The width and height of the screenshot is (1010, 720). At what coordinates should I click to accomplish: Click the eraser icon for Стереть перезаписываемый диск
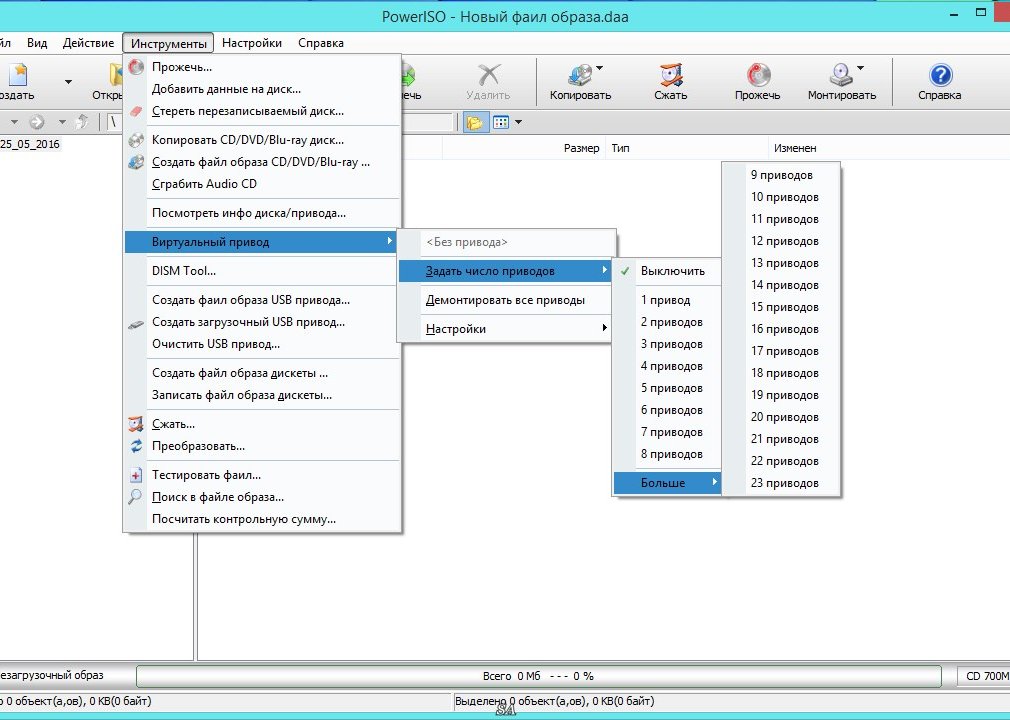[135, 111]
